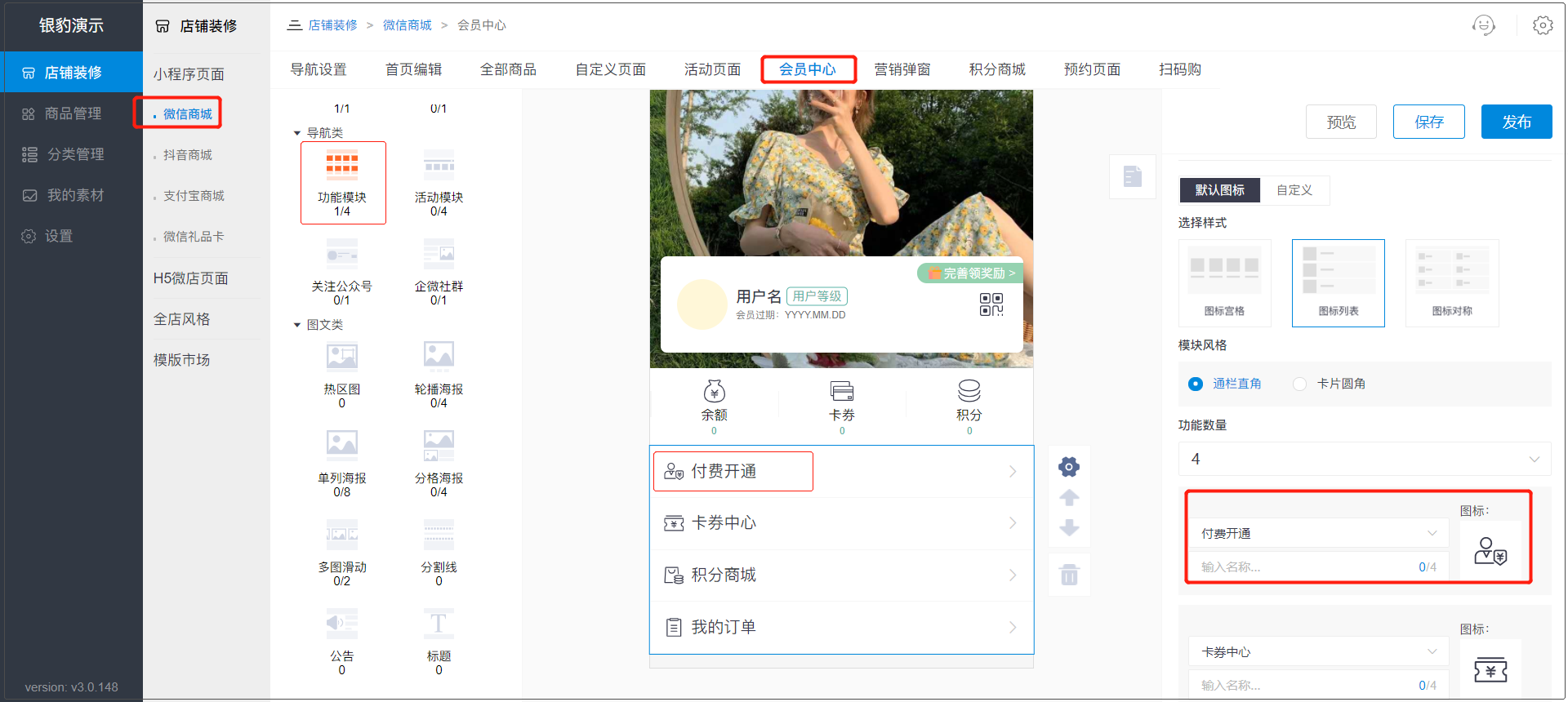Click the customer service headset icon
Image resolution: width=1568 pixels, height=702 pixels.
[1483, 25]
